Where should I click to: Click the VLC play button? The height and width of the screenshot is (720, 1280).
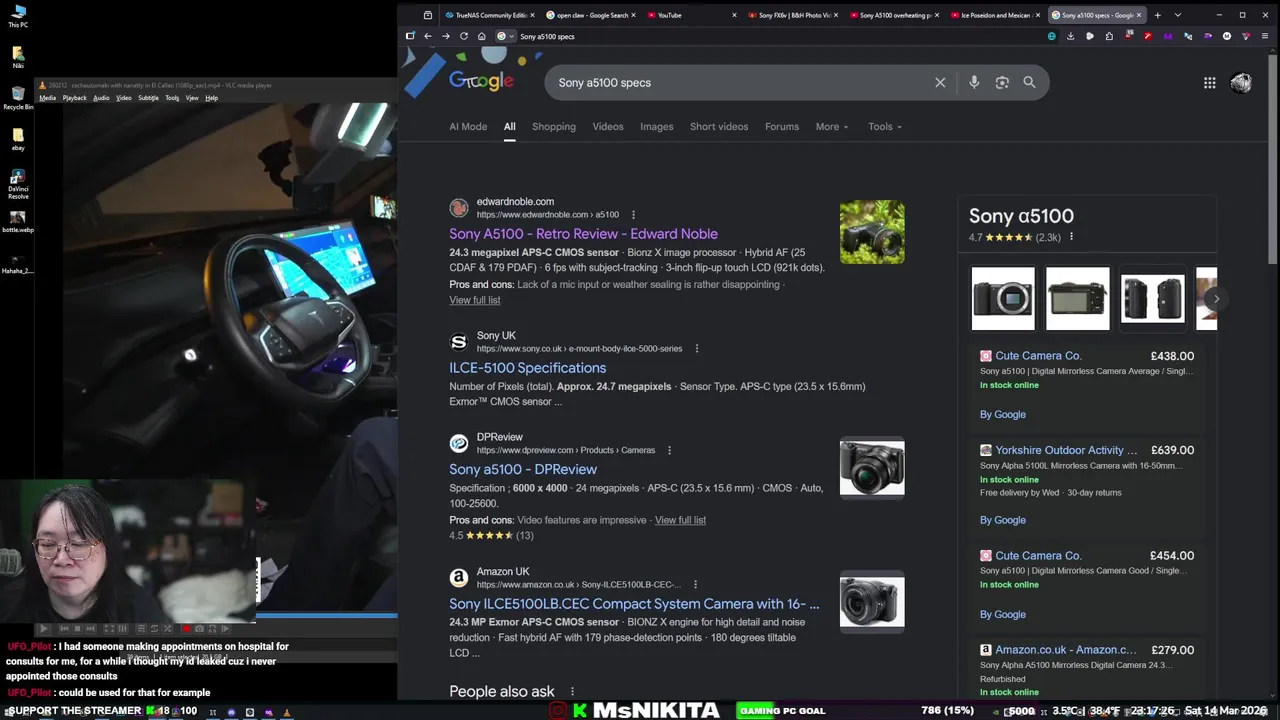click(43, 629)
